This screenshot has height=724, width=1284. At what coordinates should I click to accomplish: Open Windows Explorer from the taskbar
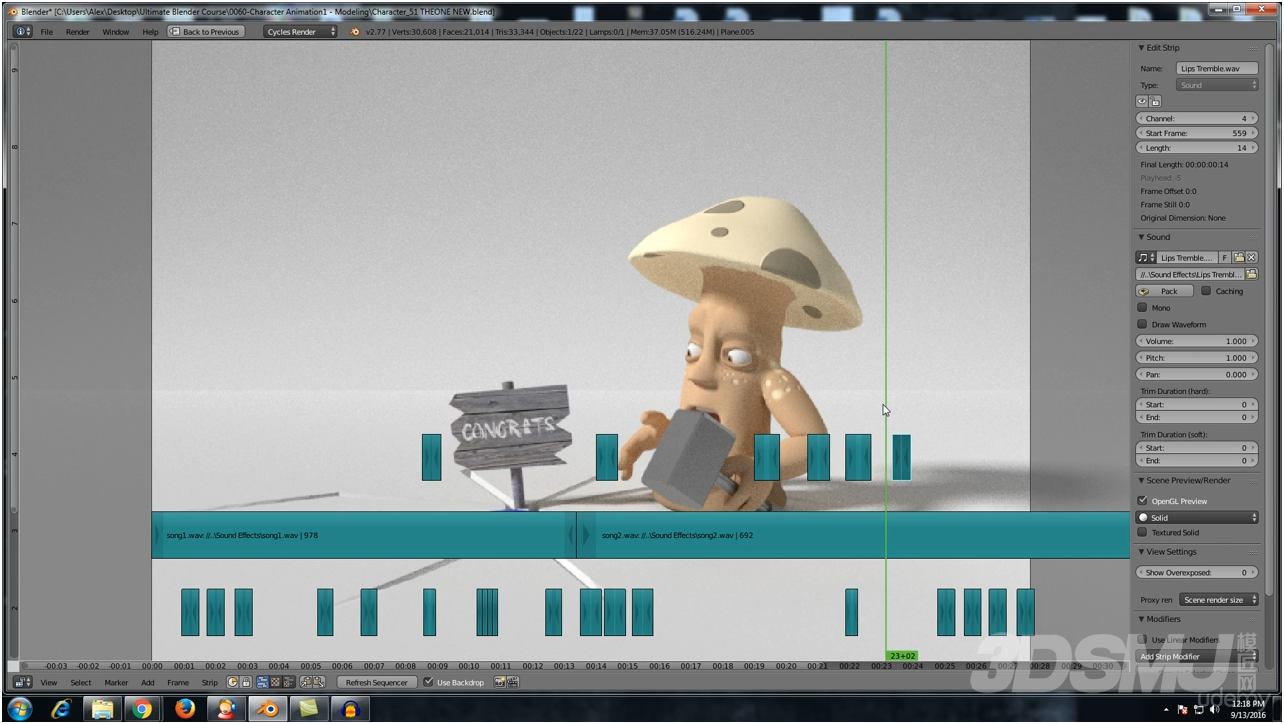click(102, 709)
